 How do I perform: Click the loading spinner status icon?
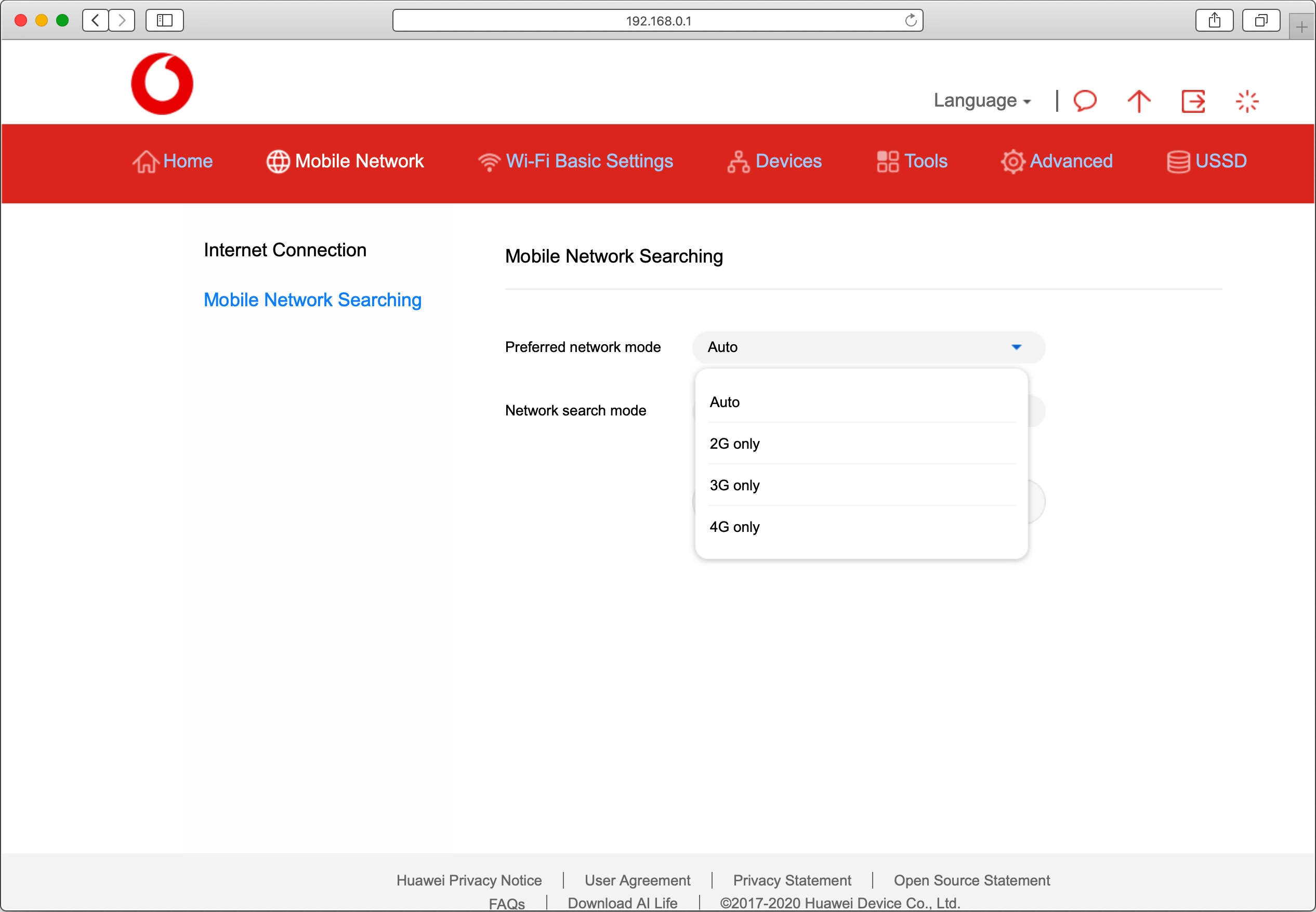[x=1246, y=101]
